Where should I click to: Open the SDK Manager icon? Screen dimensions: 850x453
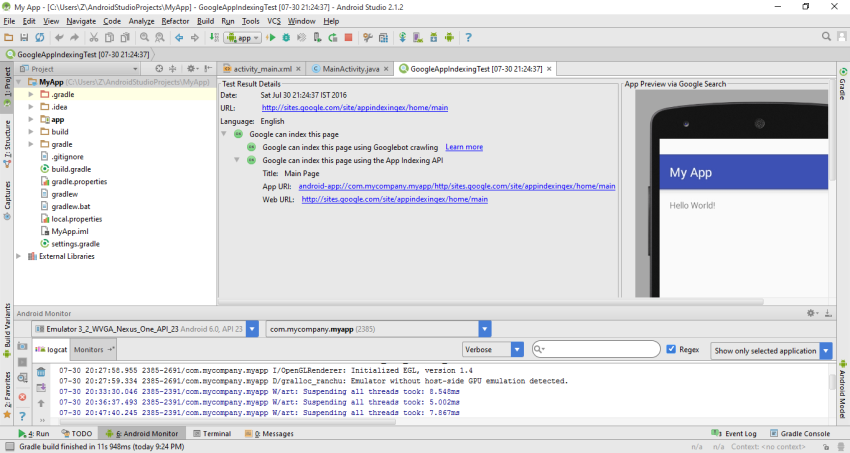point(434,37)
